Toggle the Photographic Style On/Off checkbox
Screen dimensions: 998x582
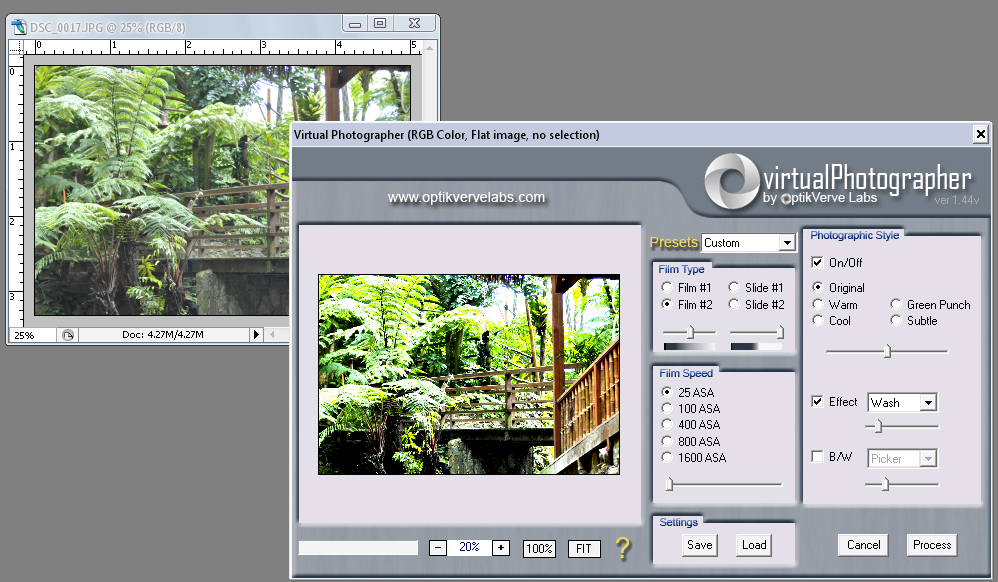[817, 262]
